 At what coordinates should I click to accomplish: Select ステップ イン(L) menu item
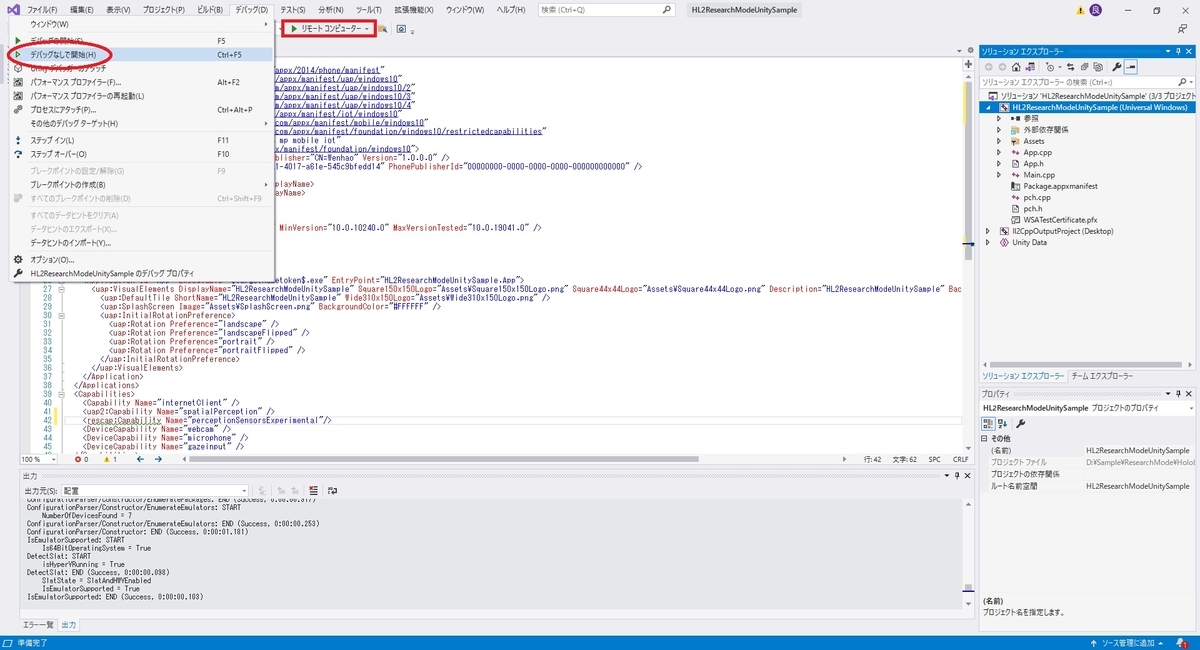tap(141, 140)
